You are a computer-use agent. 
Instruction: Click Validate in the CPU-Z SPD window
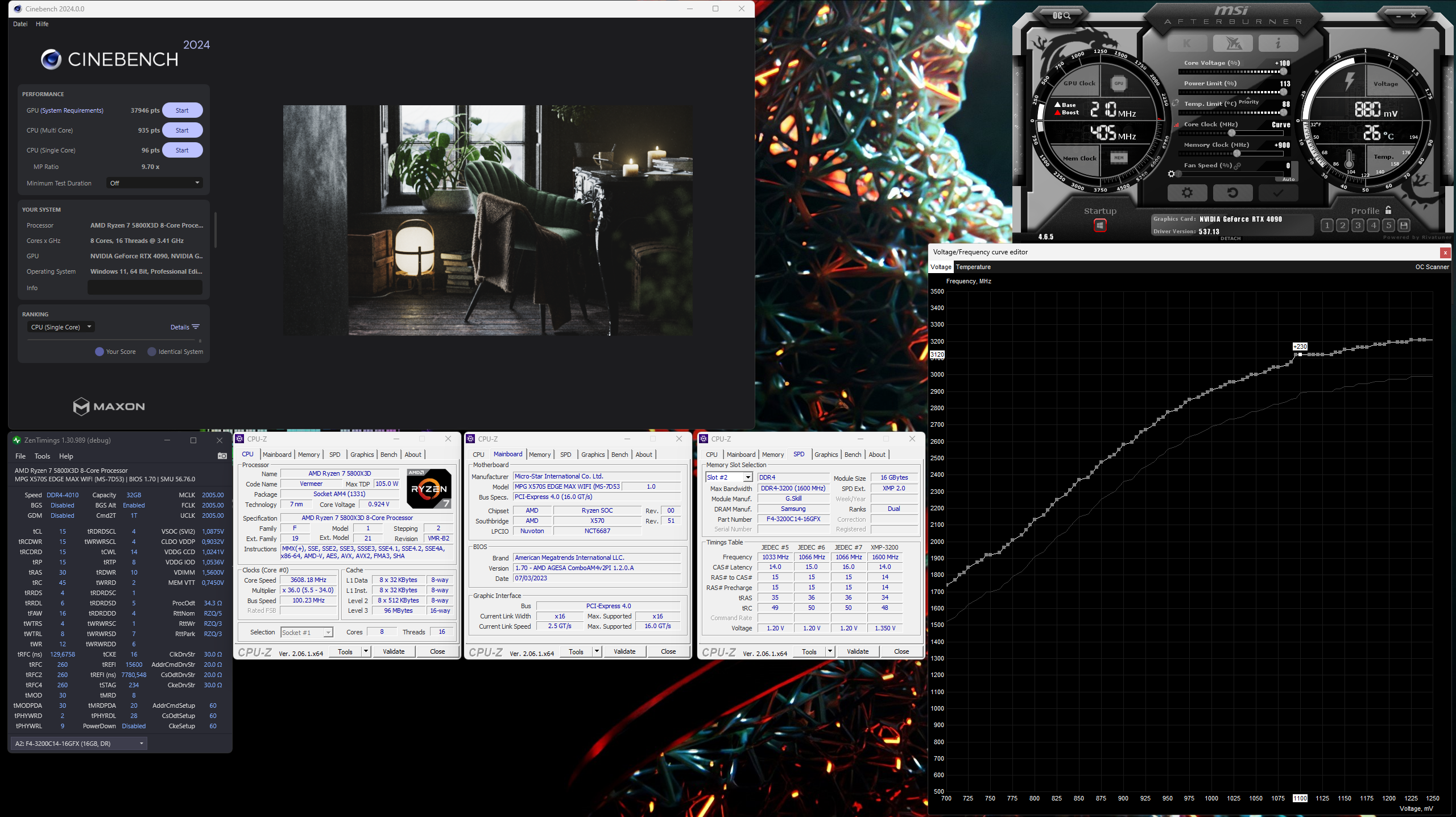click(x=857, y=651)
